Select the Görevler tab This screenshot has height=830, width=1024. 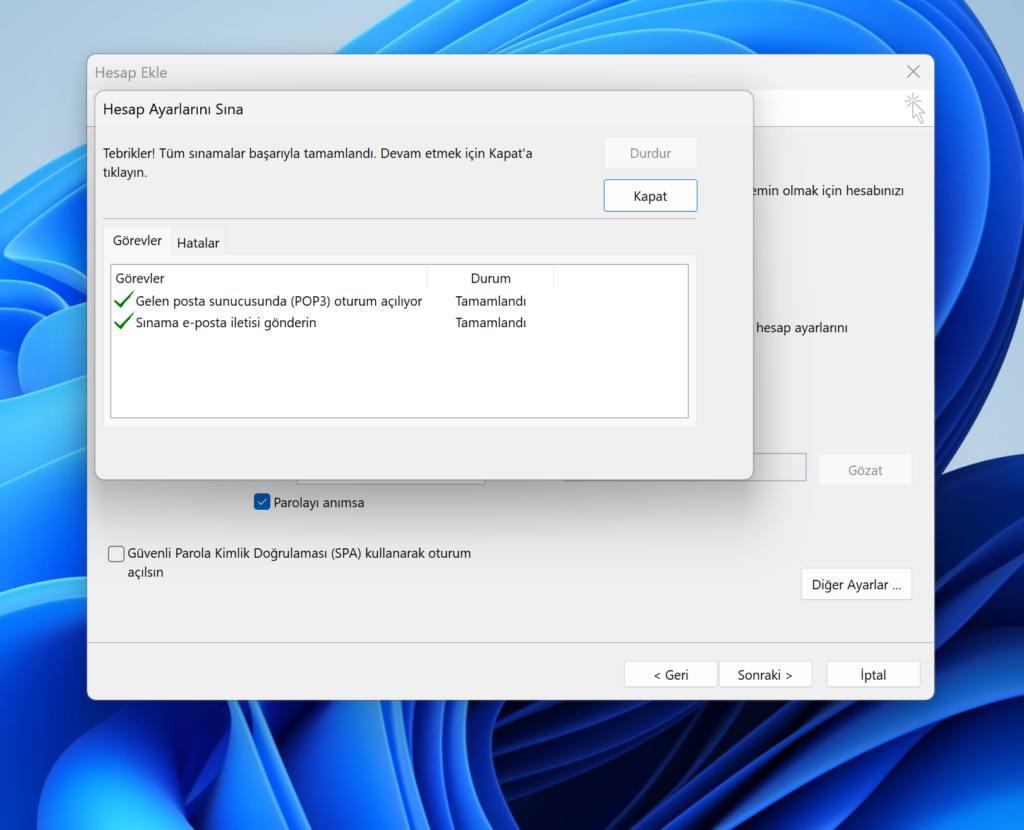tap(137, 242)
